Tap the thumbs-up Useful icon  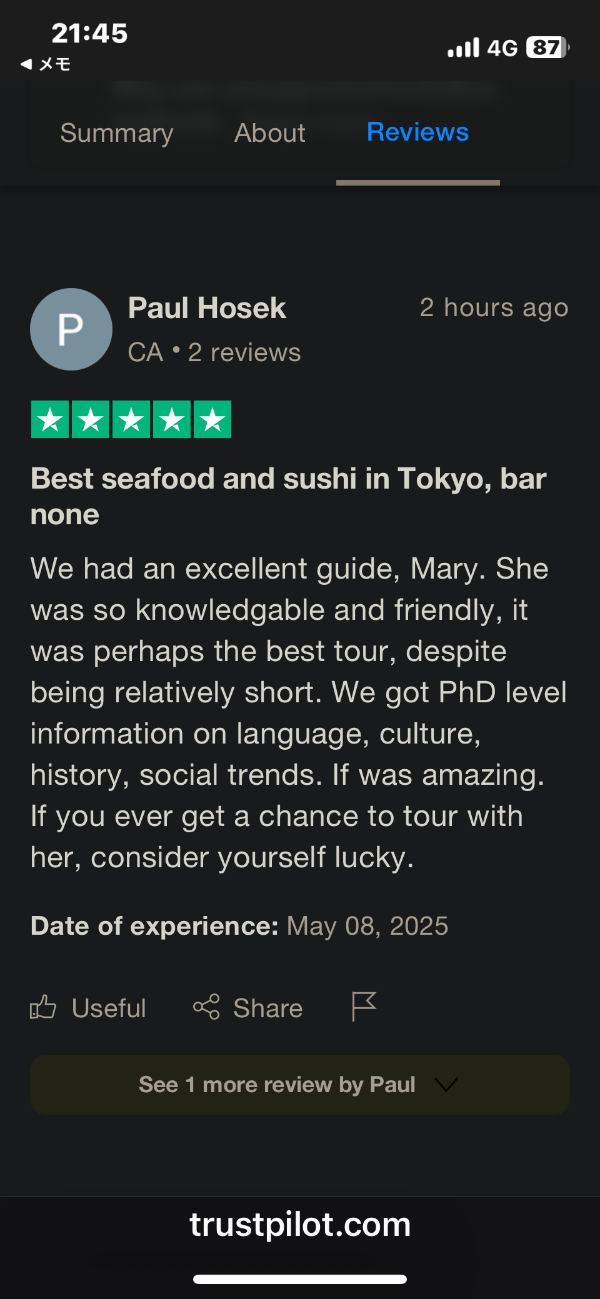pos(43,1007)
